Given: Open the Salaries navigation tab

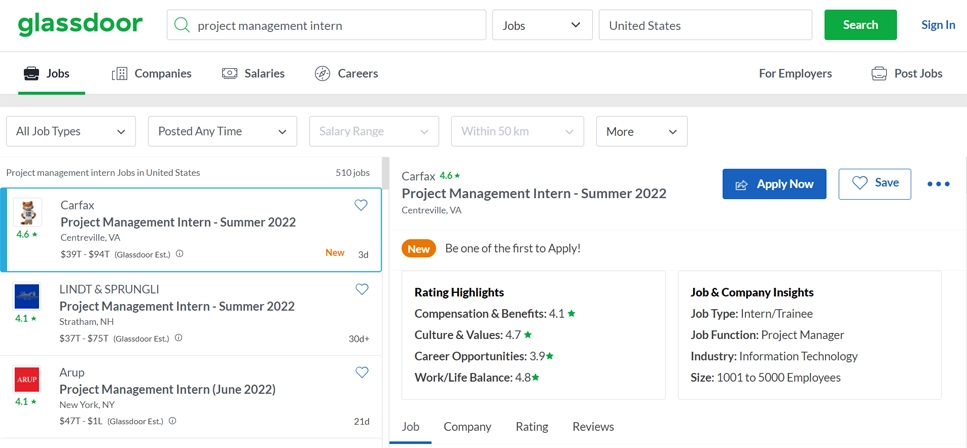Looking at the screenshot, I should pyautogui.click(x=253, y=73).
